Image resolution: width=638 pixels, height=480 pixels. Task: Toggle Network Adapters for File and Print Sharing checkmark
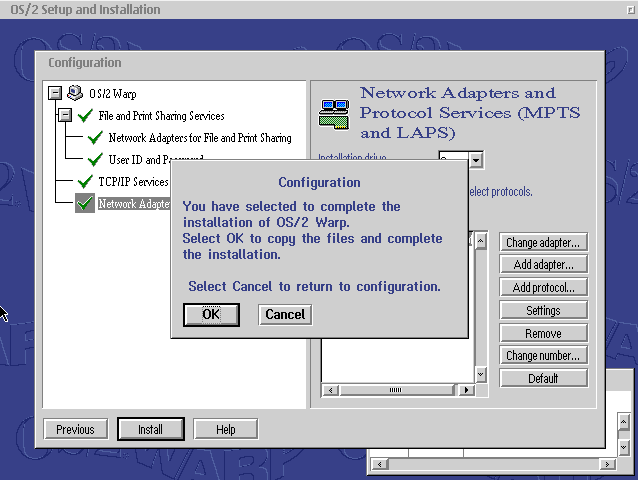(x=95, y=137)
